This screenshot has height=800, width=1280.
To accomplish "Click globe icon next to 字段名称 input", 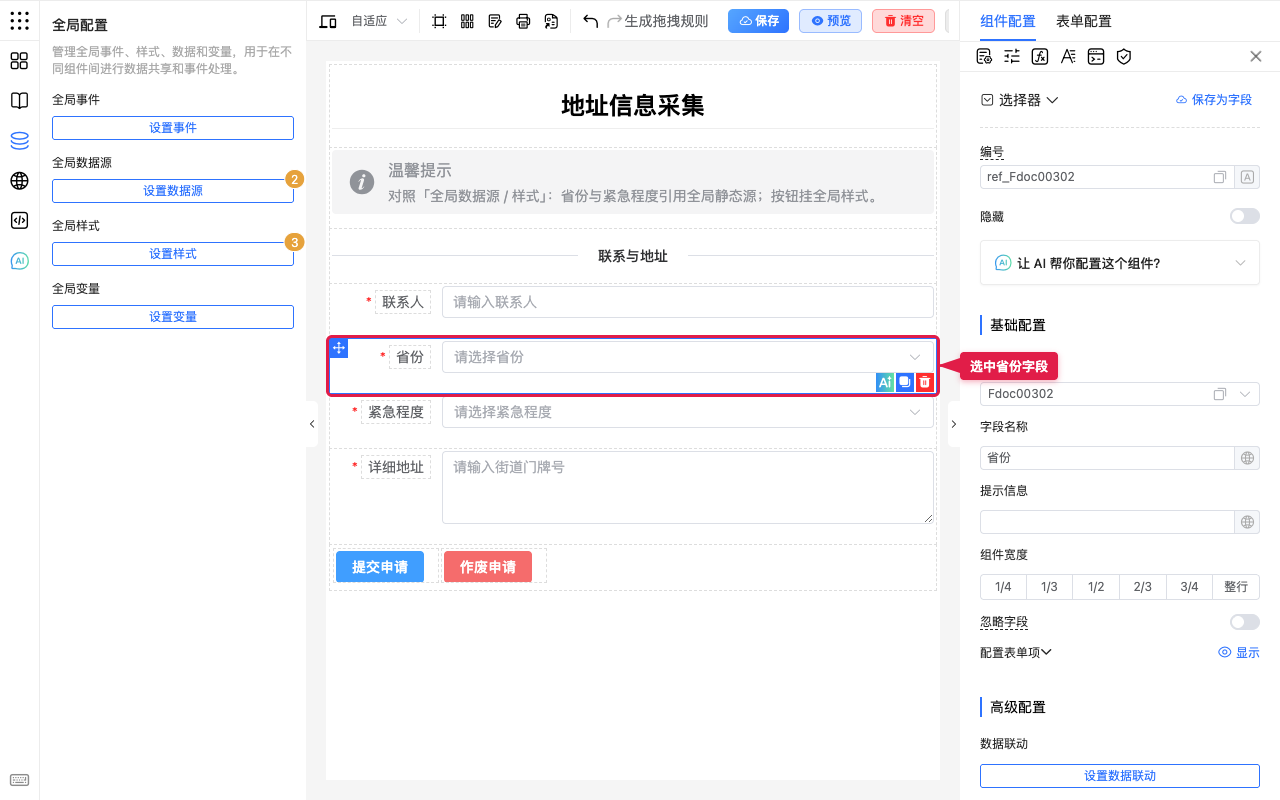I will pyautogui.click(x=1248, y=458).
